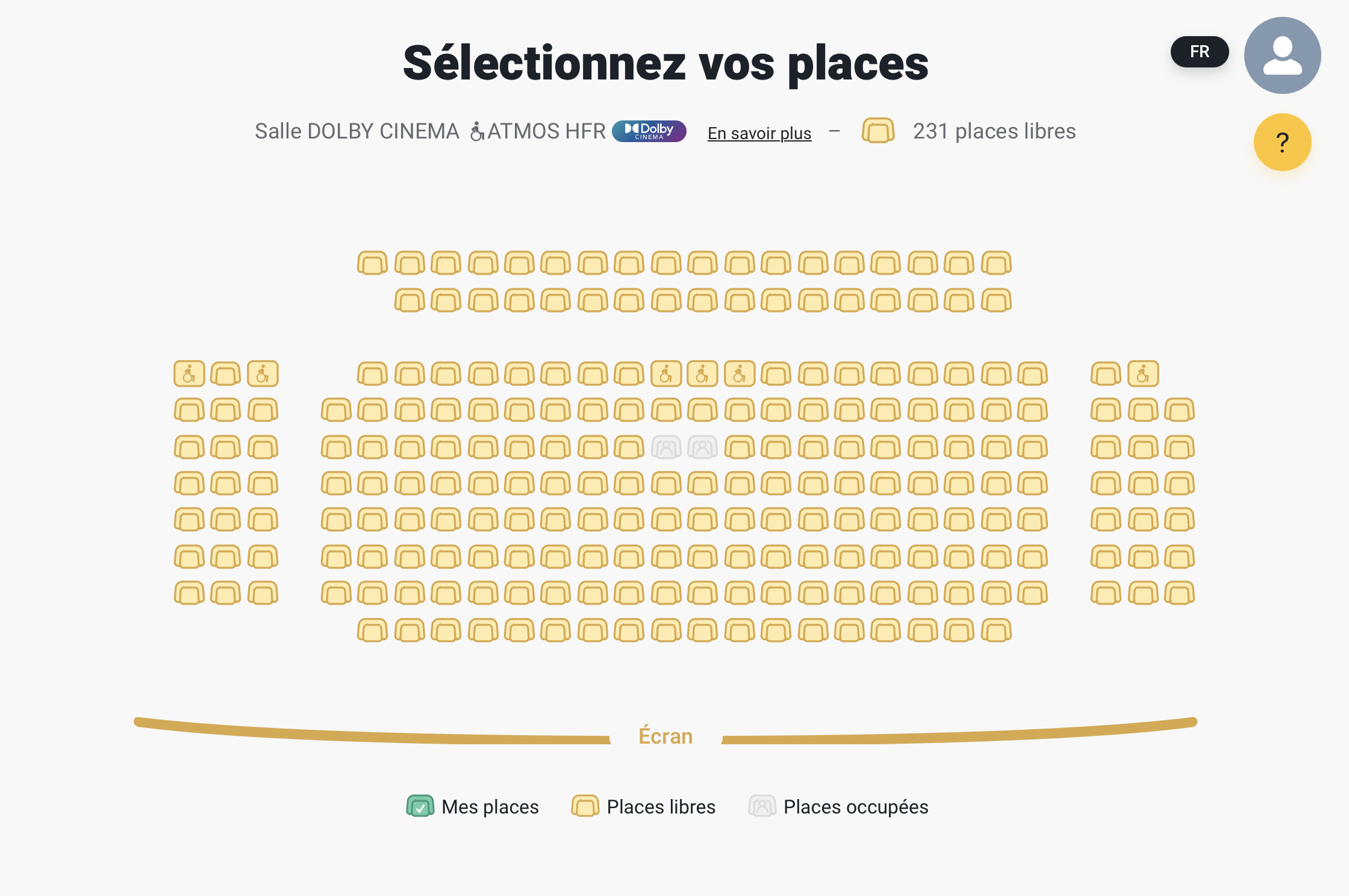Open the En savoir plus link
This screenshot has width=1349, height=896.
(759, 133)
